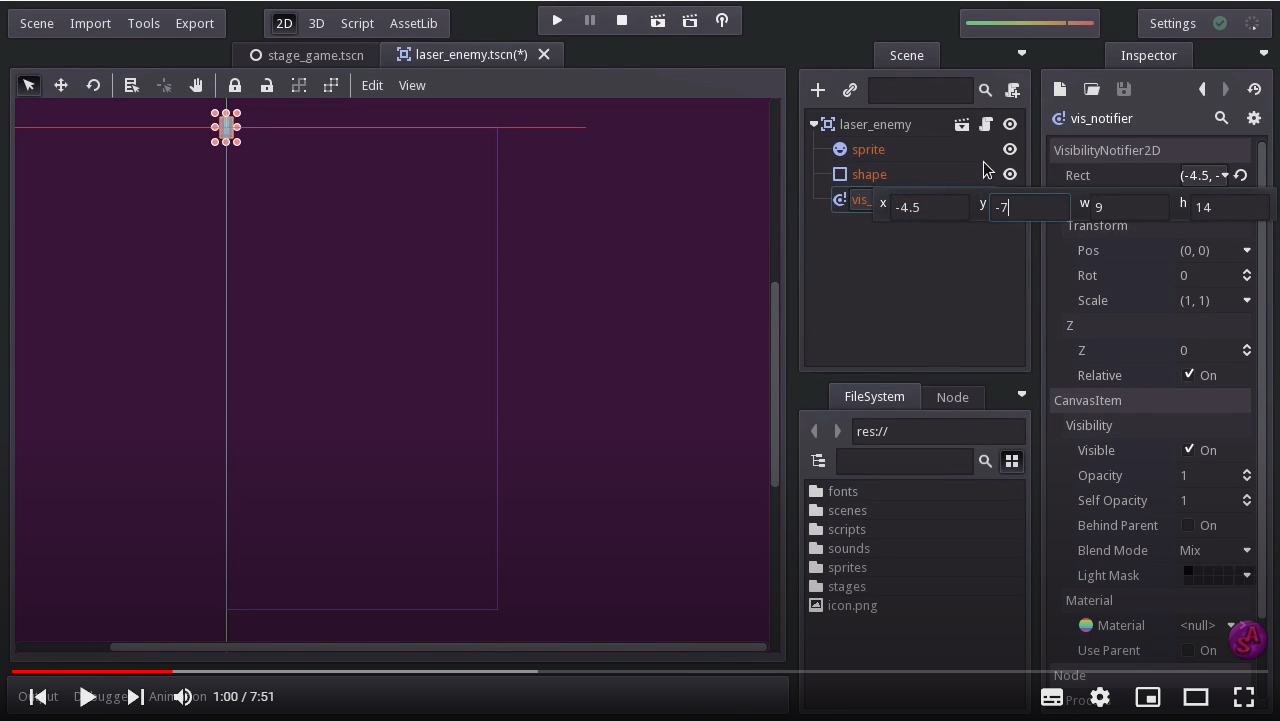Click the scene tree search magnifier

click(x=985, y=90)
